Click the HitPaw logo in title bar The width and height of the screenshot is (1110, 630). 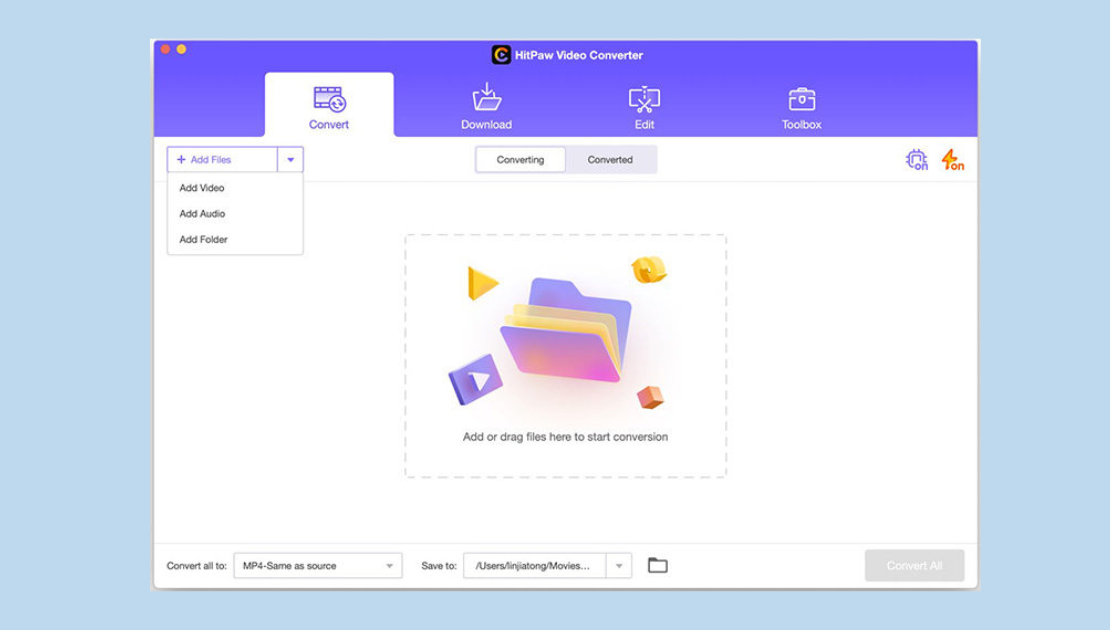point(501,55)
